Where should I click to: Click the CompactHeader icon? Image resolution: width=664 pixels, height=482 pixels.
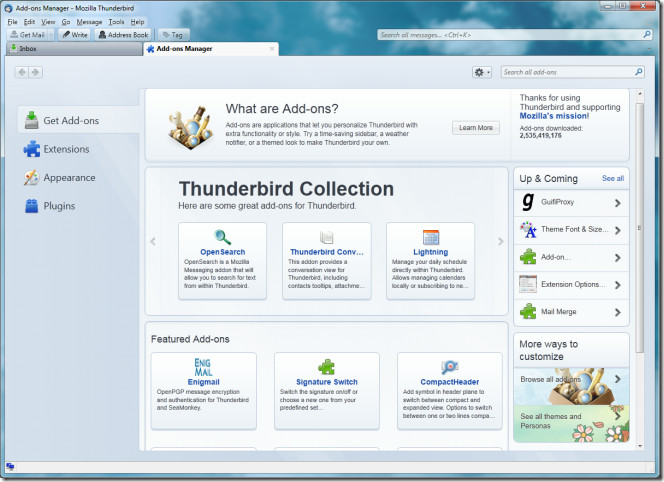coord(450,367)
